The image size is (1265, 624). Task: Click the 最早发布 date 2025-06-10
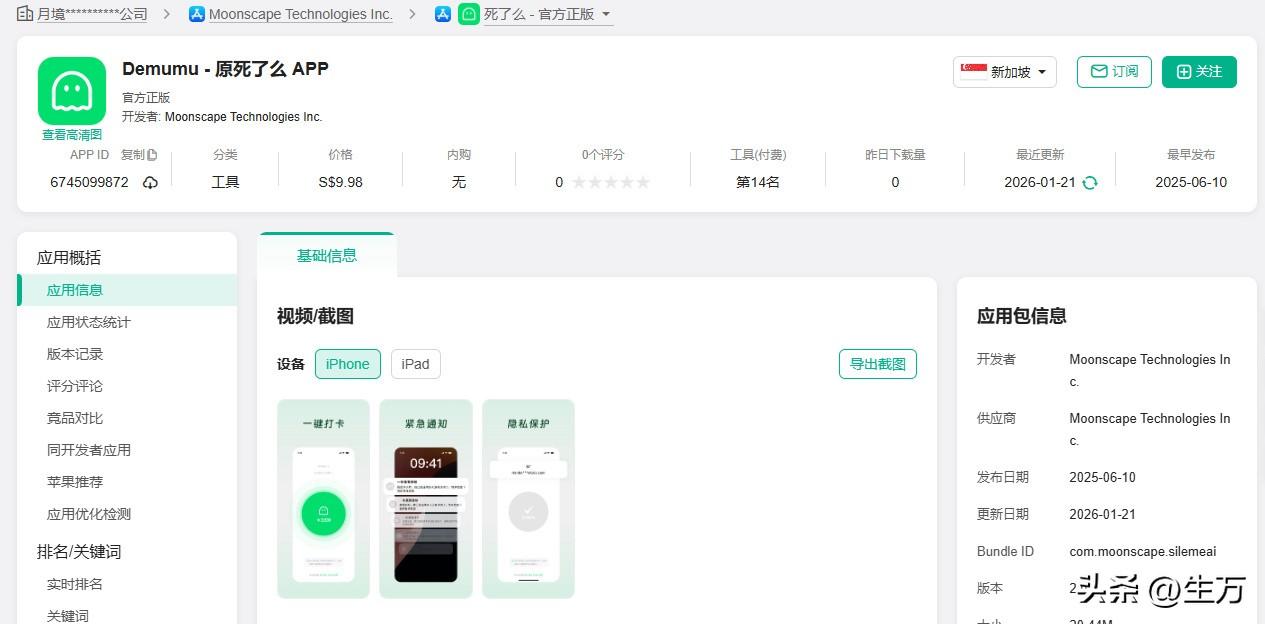pos(1191,182)
